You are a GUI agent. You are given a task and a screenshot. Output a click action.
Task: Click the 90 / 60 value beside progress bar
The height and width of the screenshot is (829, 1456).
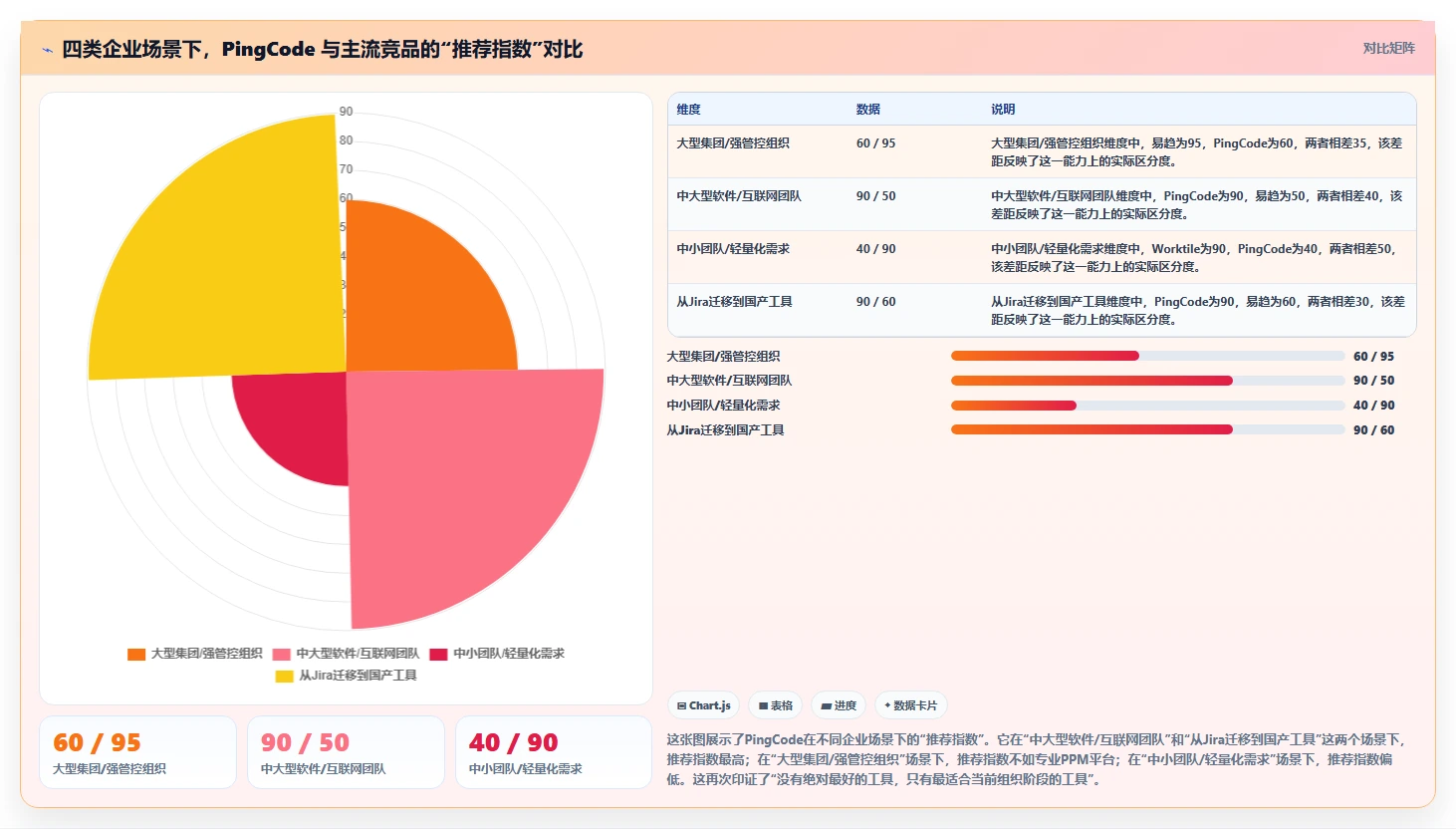point(1374,430)
